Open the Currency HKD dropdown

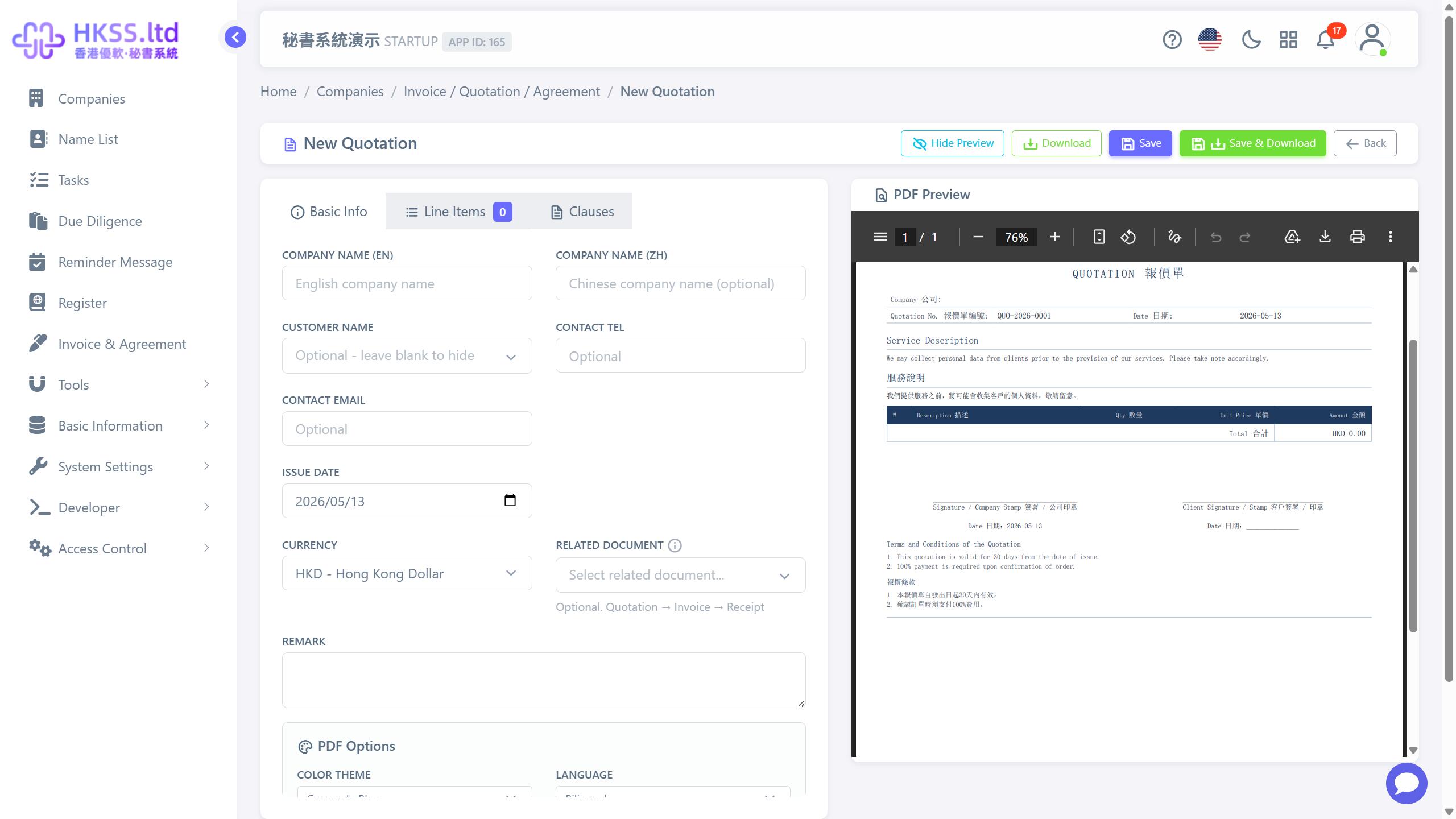coord(407,573)
